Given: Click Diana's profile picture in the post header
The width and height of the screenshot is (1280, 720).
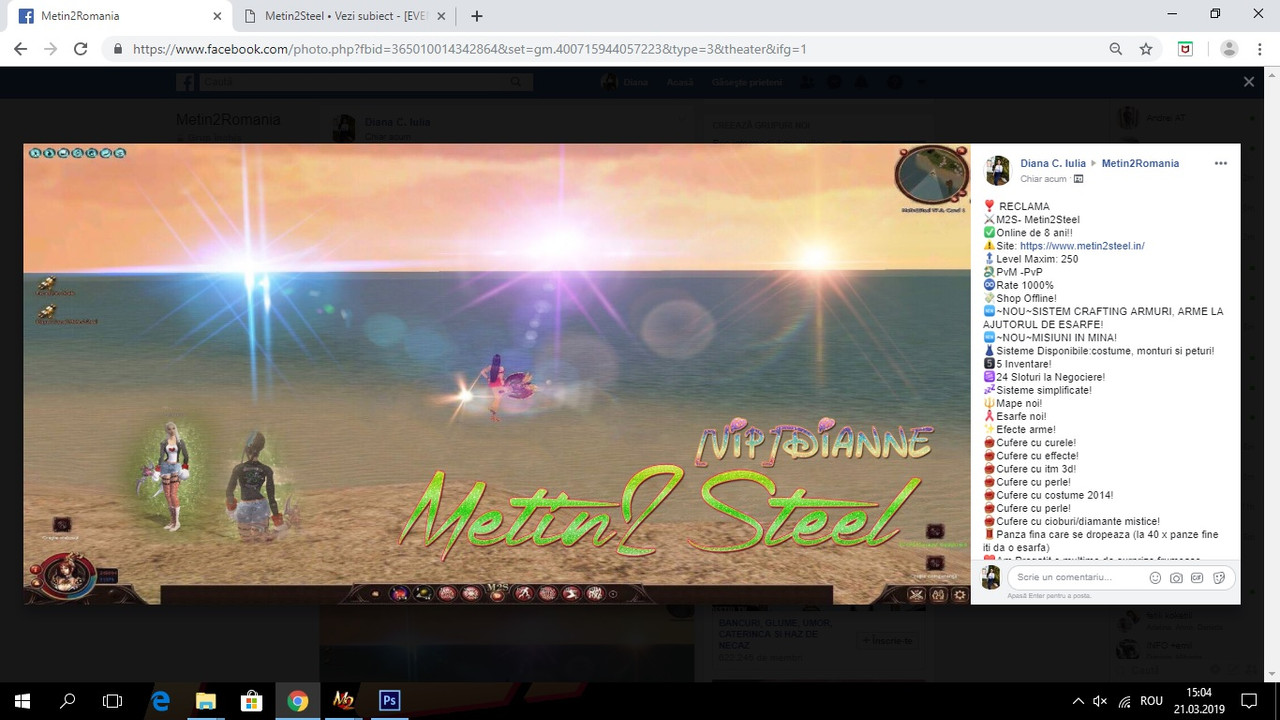Looking at the screenshot, I should (997, 170).
